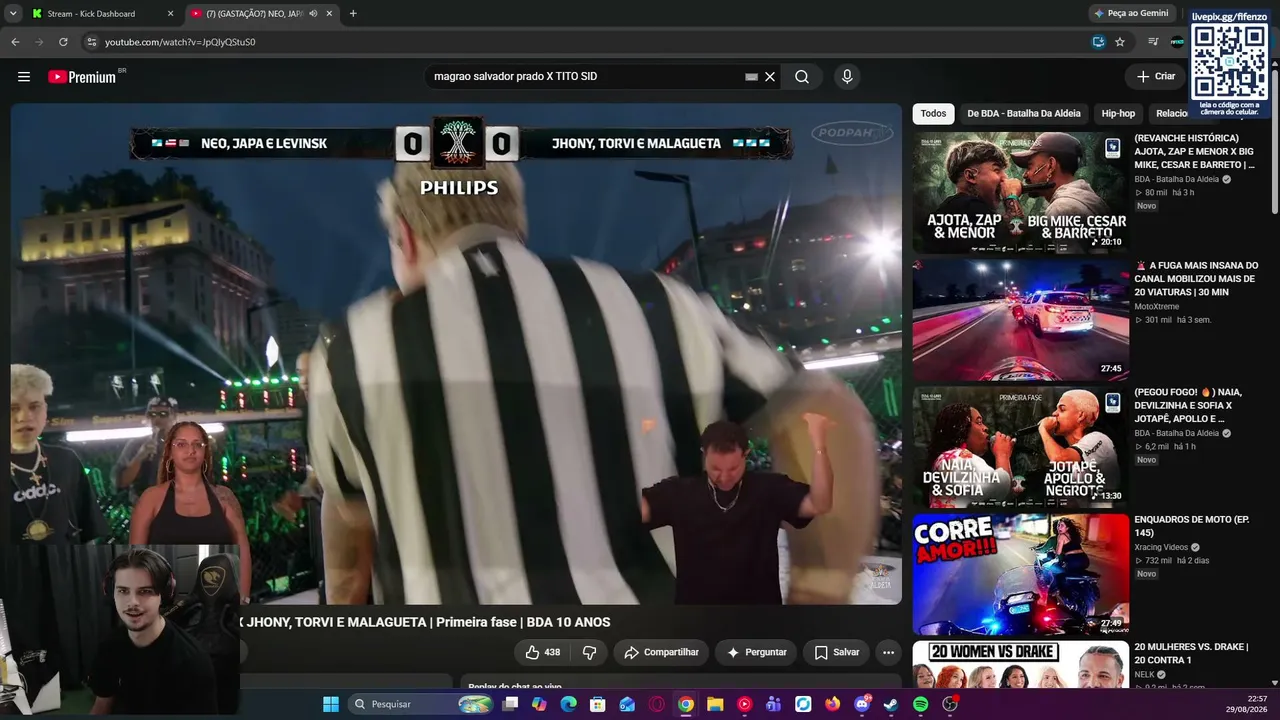Open '20 MULHERES VS. DRAKE' video title
The height and width of the screenshot is (720, 1280).
coord(1192,654)
